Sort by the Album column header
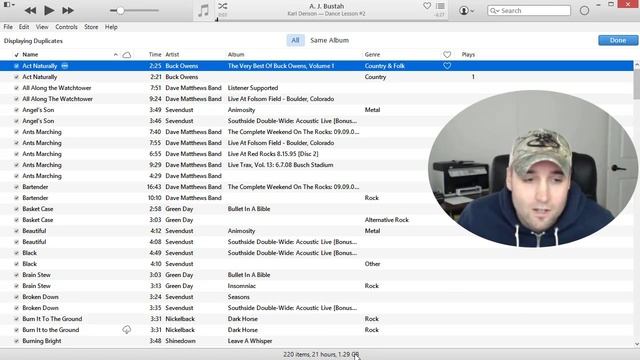 click(x=236, y=55)
